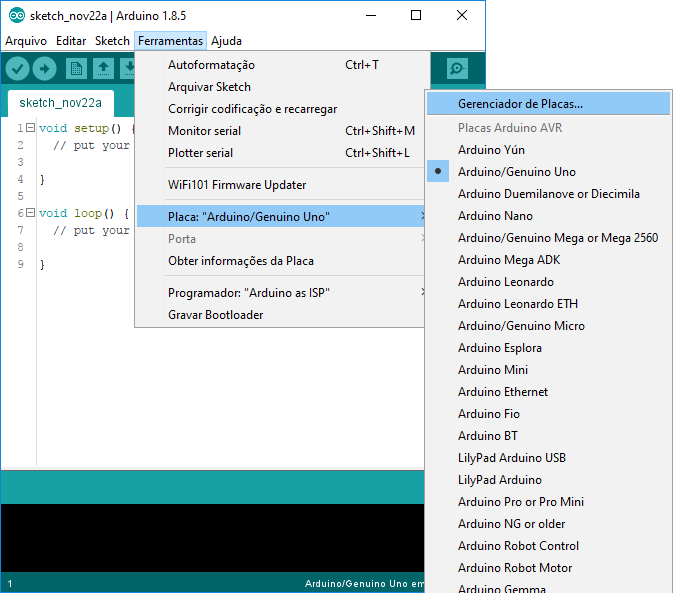Maximize the Arduino window

pos(416,15)
